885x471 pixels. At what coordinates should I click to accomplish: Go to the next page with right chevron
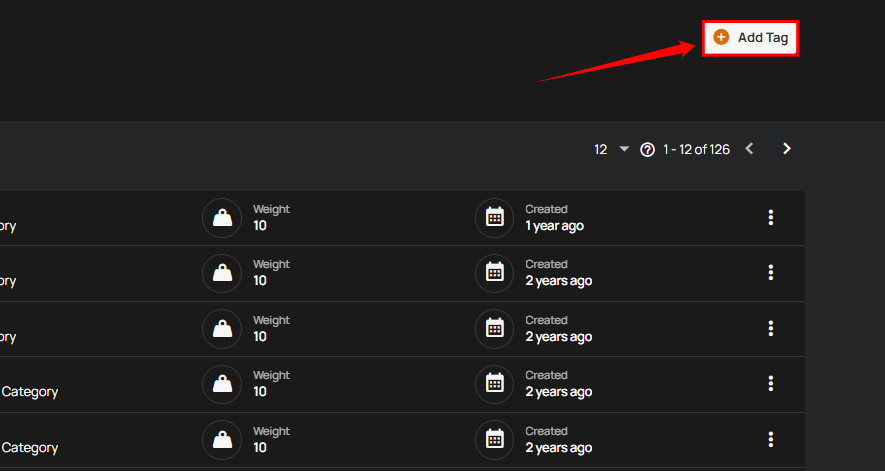[x=787, y=149]
